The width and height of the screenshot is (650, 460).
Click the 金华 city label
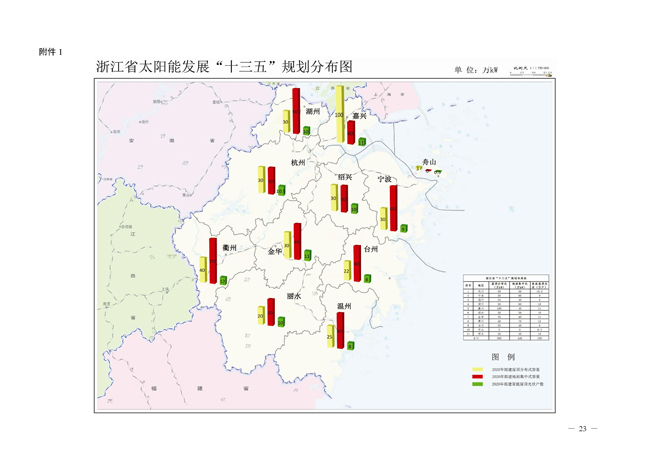[275, 252]
